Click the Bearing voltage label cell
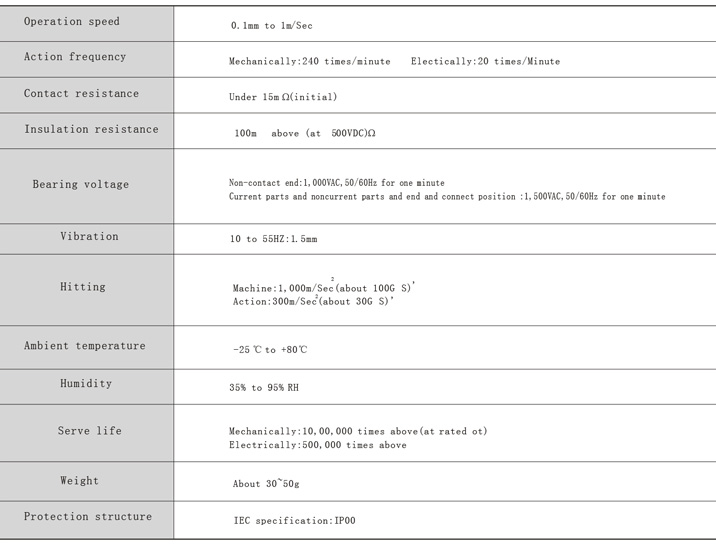The width and height of the screenshot is (716, 547). pyautogui.click(x=80, y=184)
